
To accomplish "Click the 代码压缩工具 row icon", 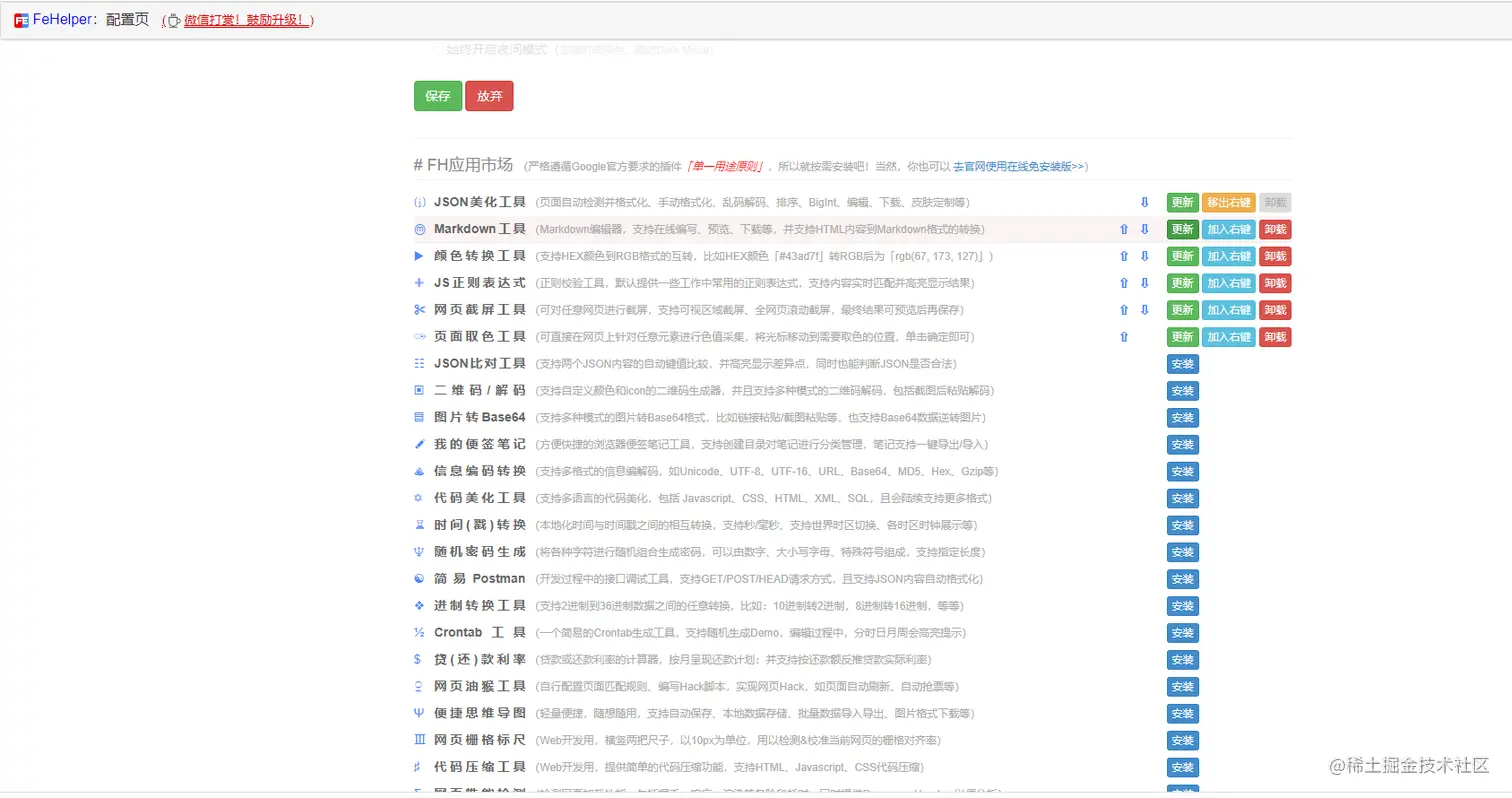I will [418, 767].
